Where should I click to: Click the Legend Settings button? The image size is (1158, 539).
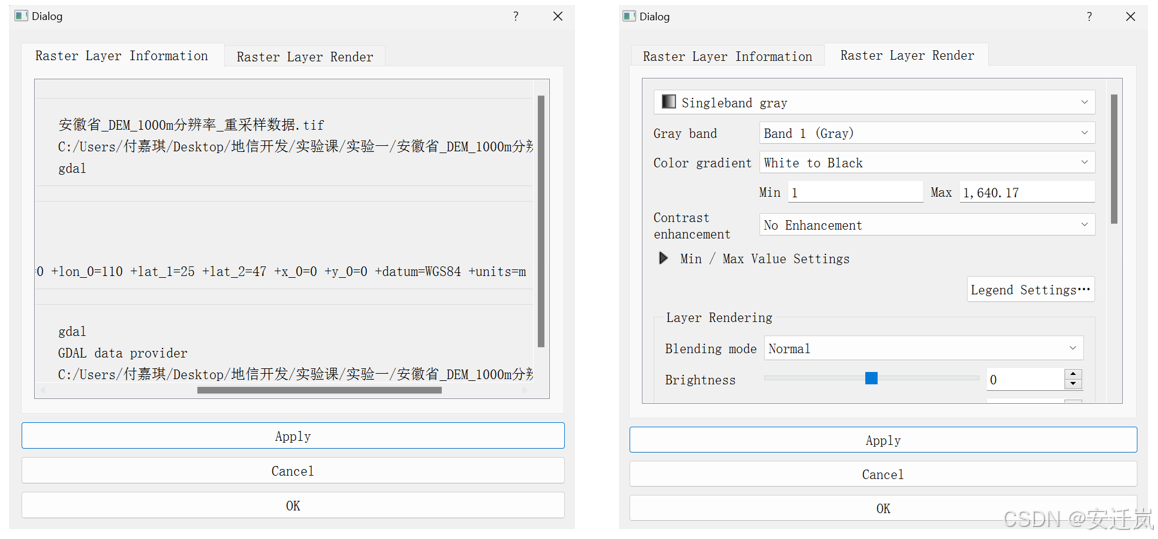coord(1030,290)
